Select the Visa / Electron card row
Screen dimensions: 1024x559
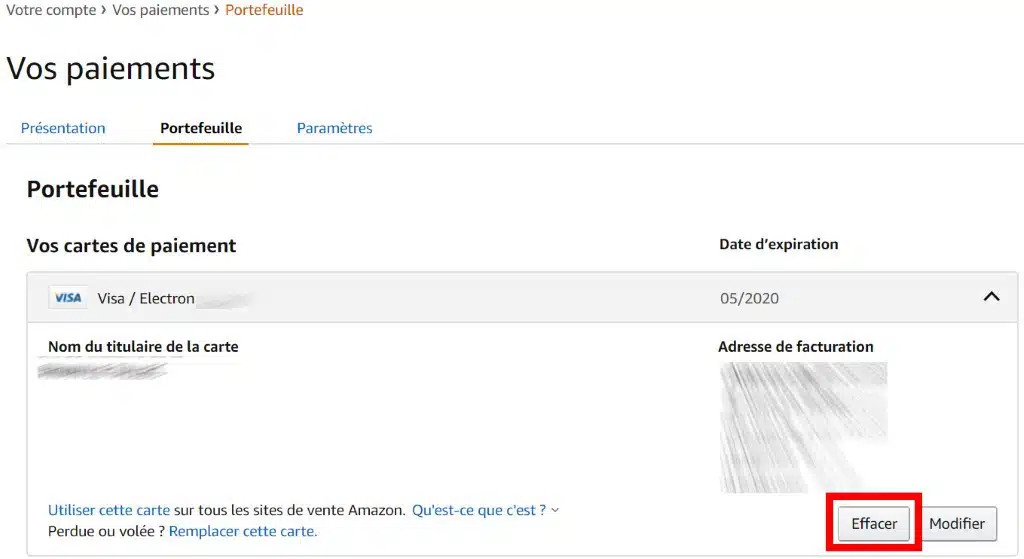point(522,298)
